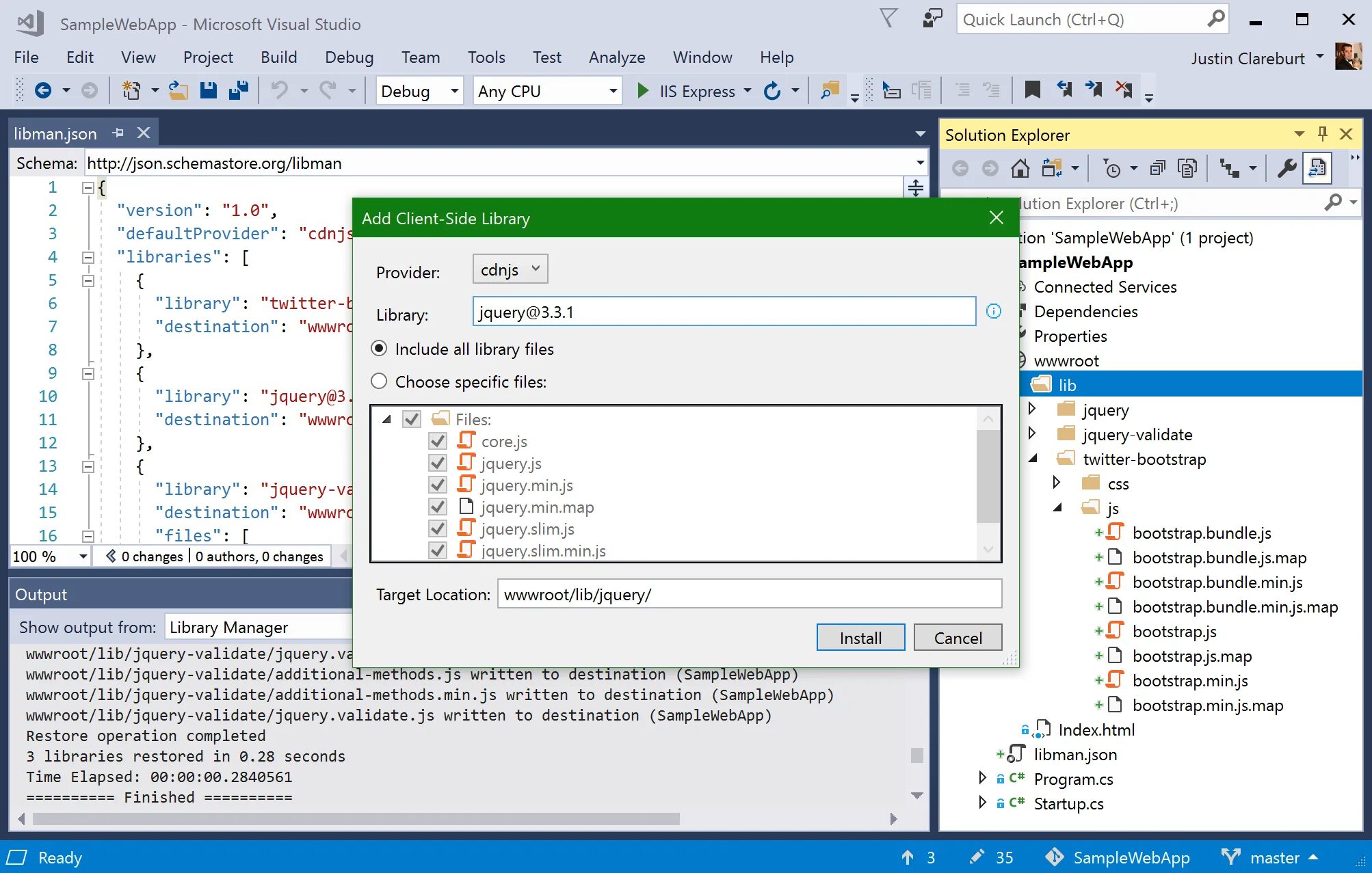Viewport: 1372px width, 873px height.
Task: Click the feedback icon near Quick Launch
Action: click(x=931, y=19)
